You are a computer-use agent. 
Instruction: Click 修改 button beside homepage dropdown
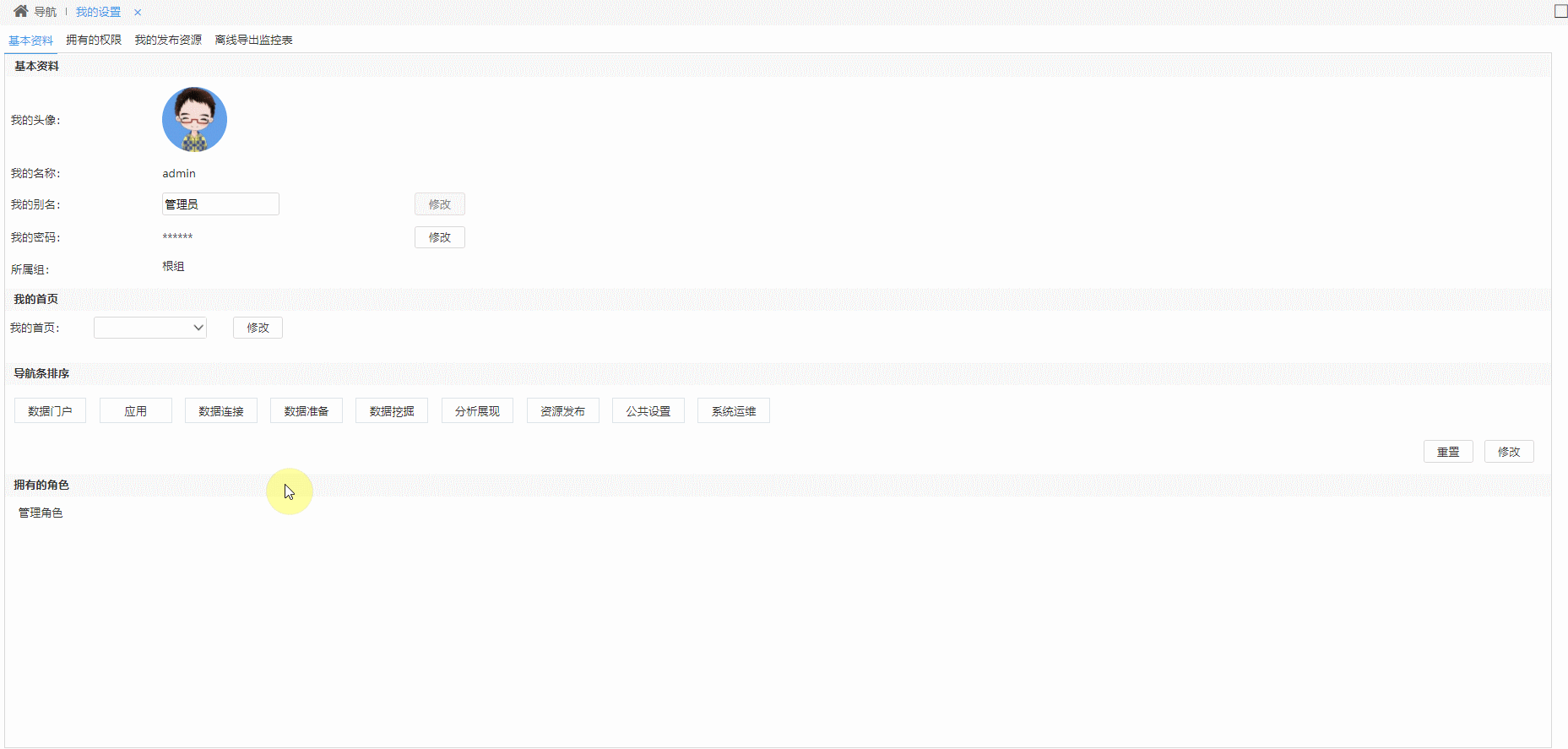click(258, 328)
